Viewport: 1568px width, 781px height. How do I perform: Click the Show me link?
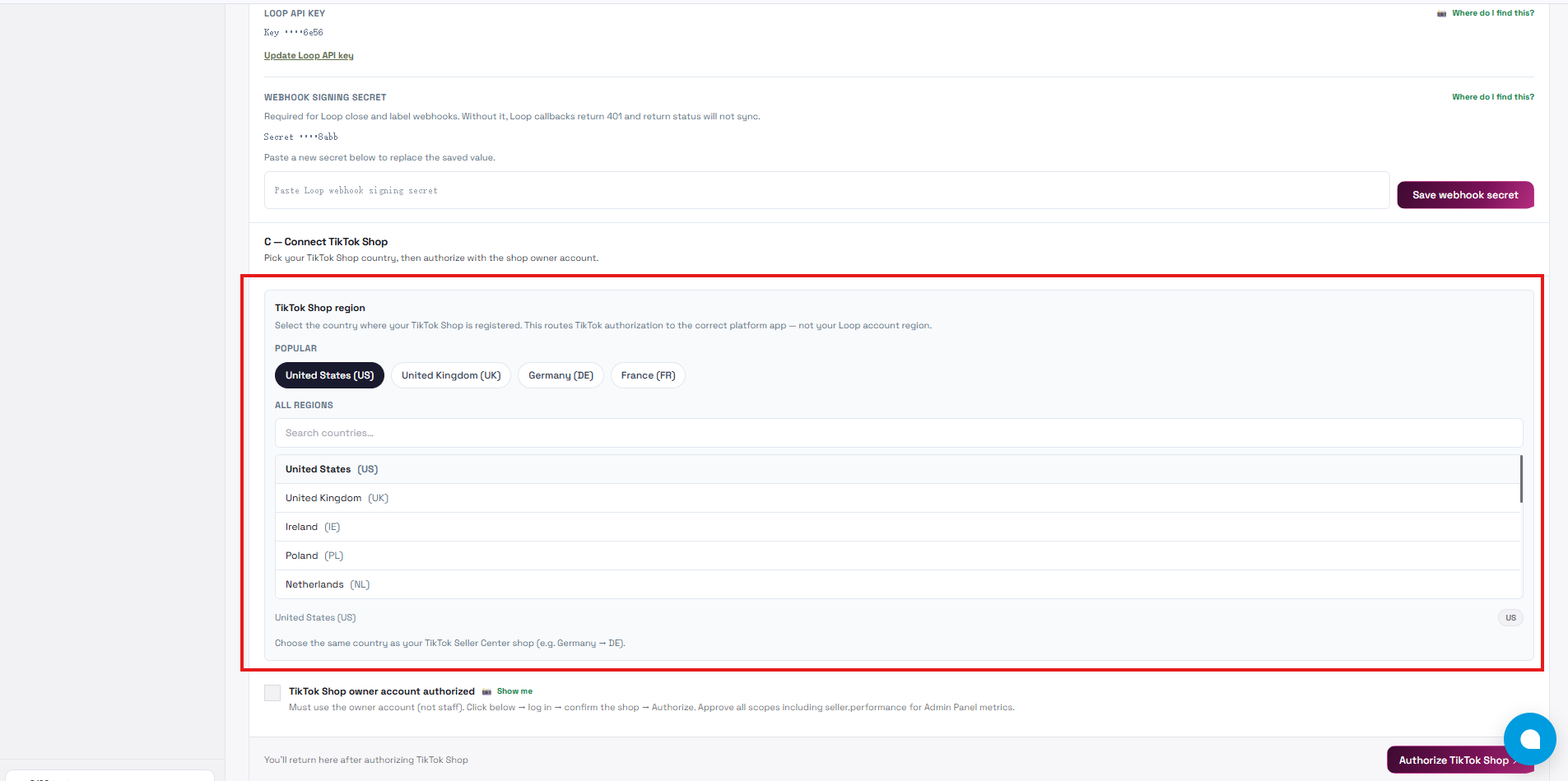pyautogui.click(x=514, y=691)
